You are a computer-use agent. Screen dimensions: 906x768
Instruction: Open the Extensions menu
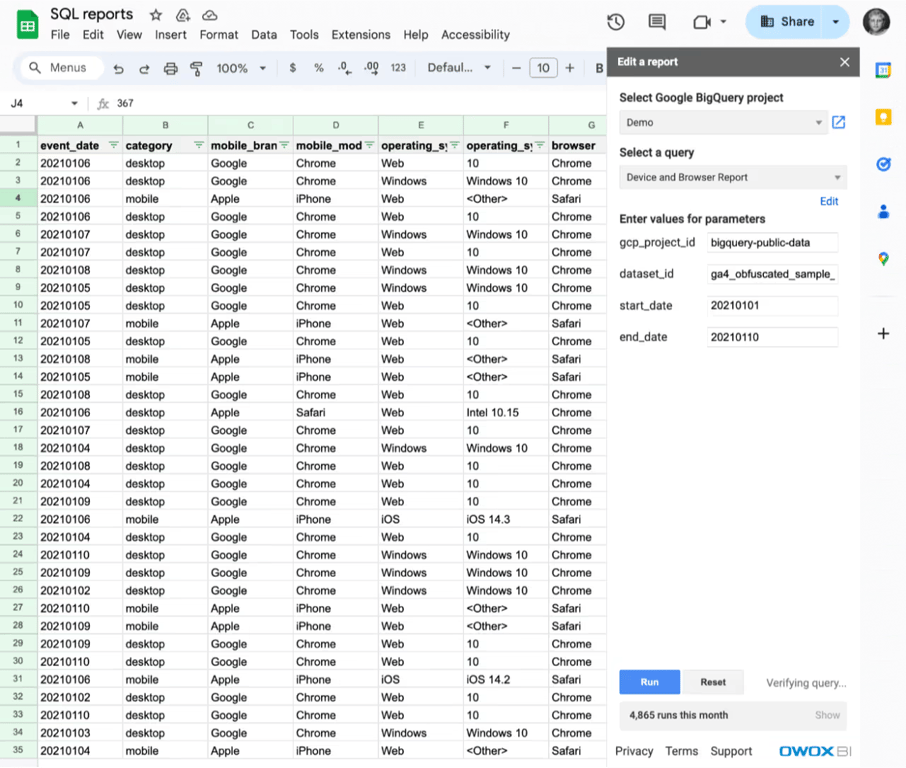[x=361, y=35]
